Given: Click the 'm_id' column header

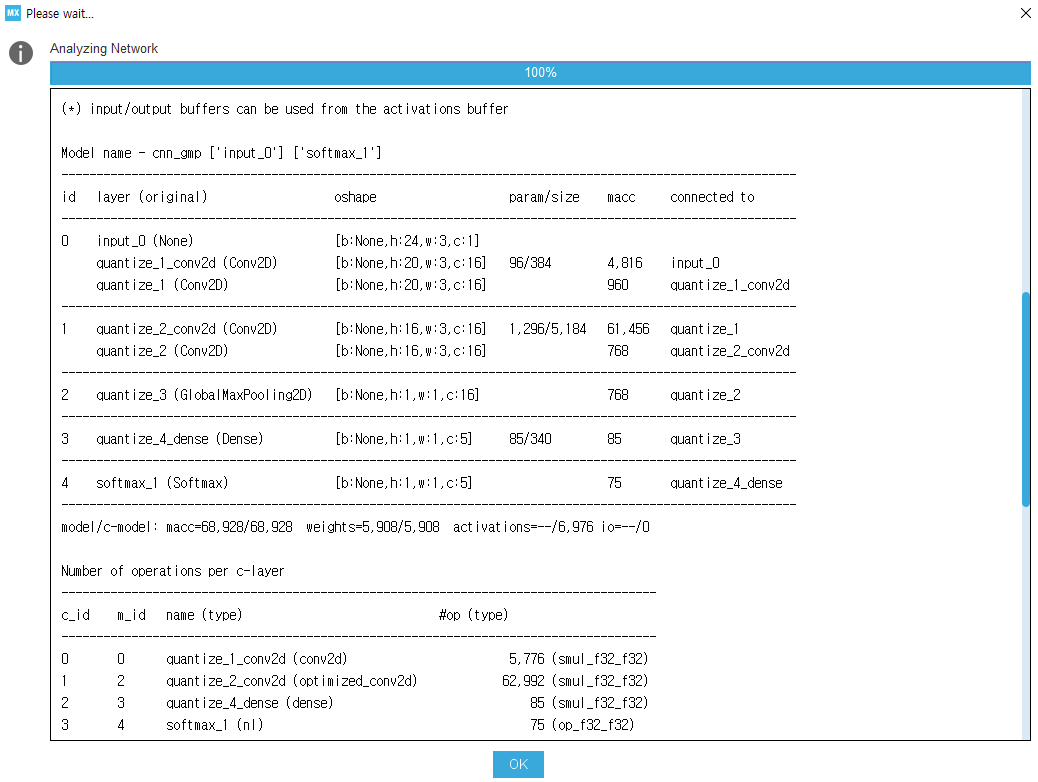Looking at the screenshot, I should tap(131, 615).
